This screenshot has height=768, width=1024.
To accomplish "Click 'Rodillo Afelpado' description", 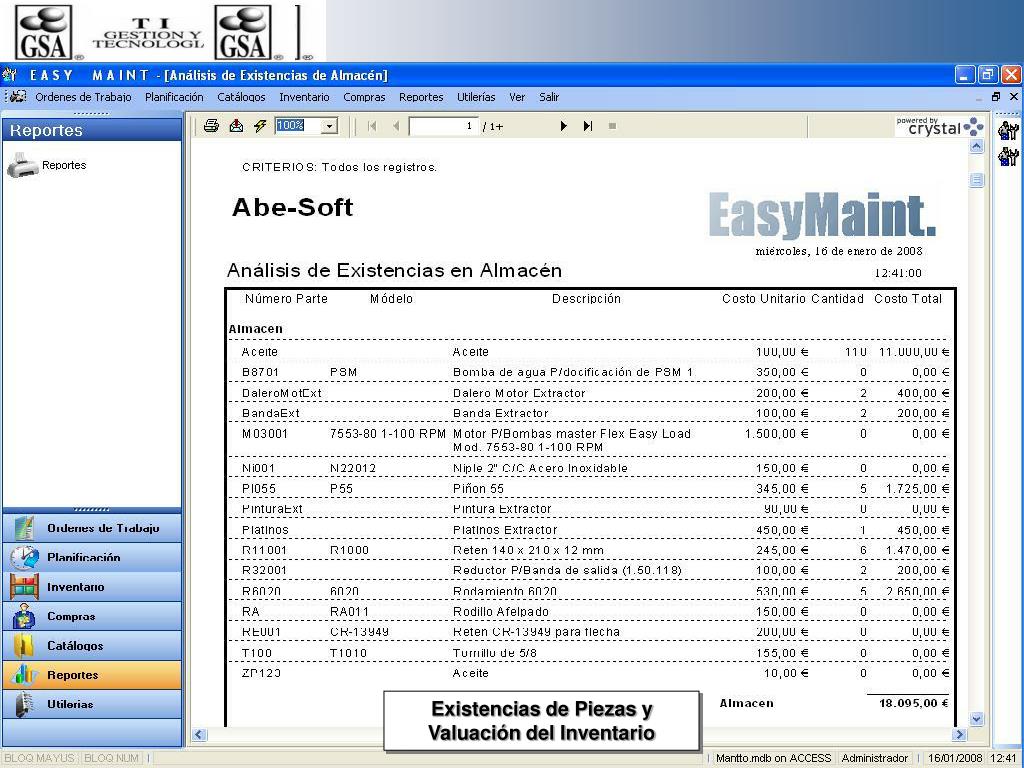I will click(501, 612).
